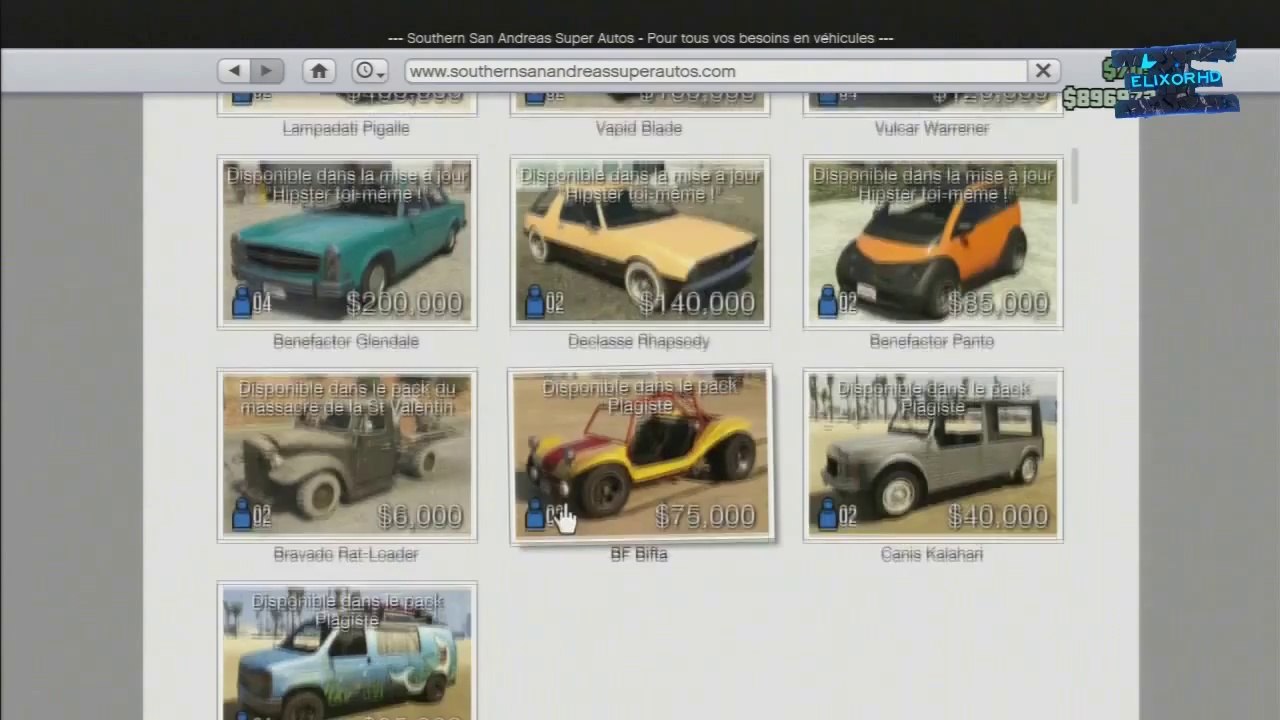Click the BF Bifta name label

point(639,554)
